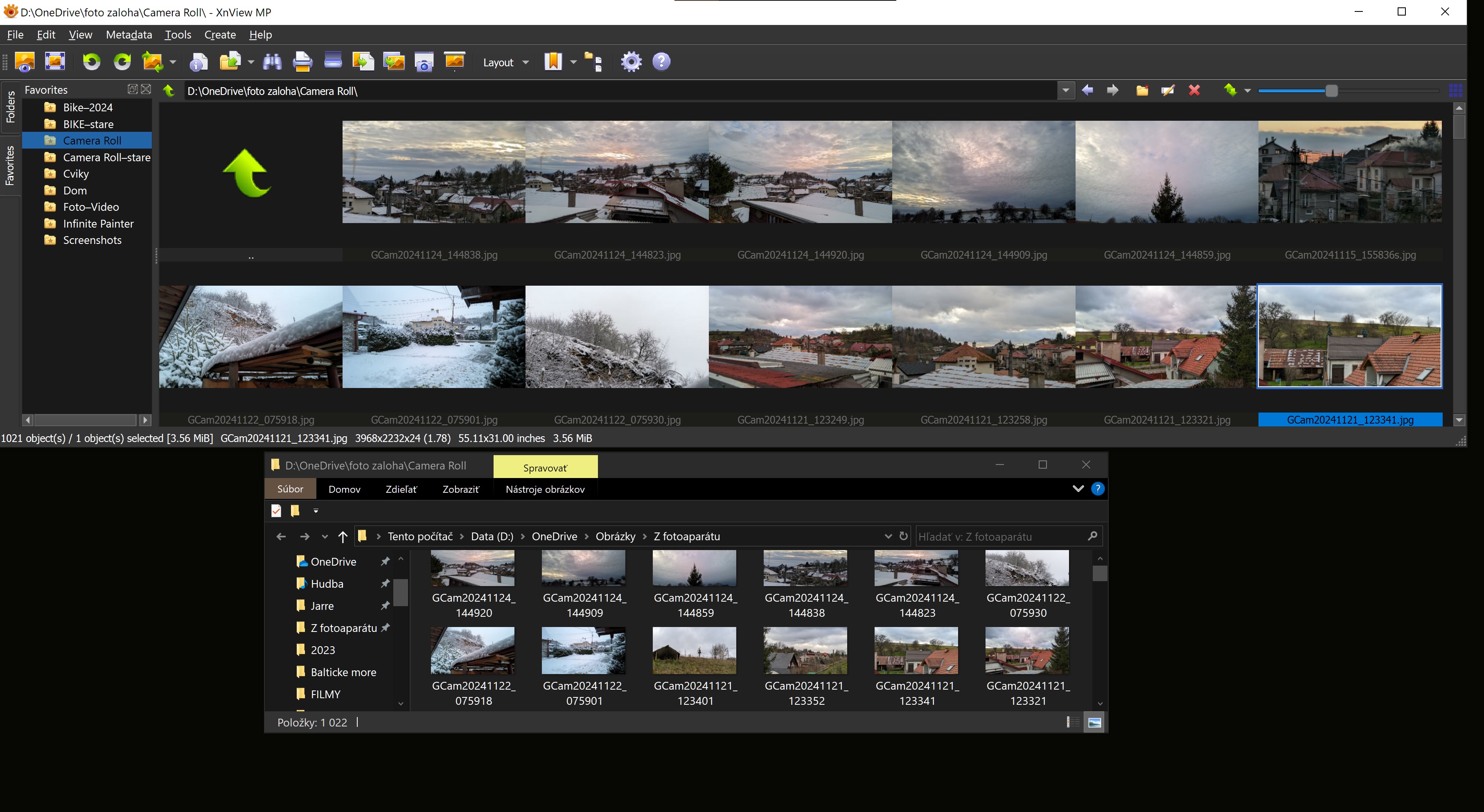Click the Capture screen camera icon
Viewport: 1484px width, 812px height.
click(x=424, y=62)
